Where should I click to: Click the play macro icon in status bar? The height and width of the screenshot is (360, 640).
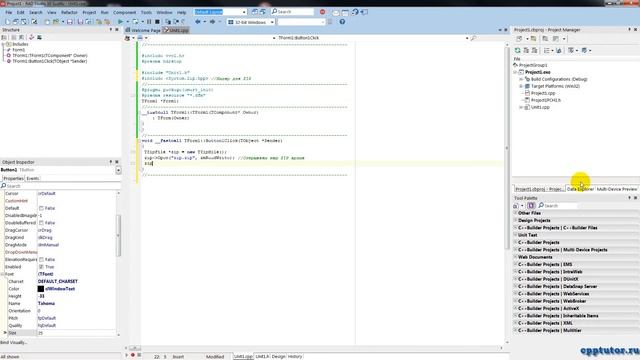click(127, 355)
